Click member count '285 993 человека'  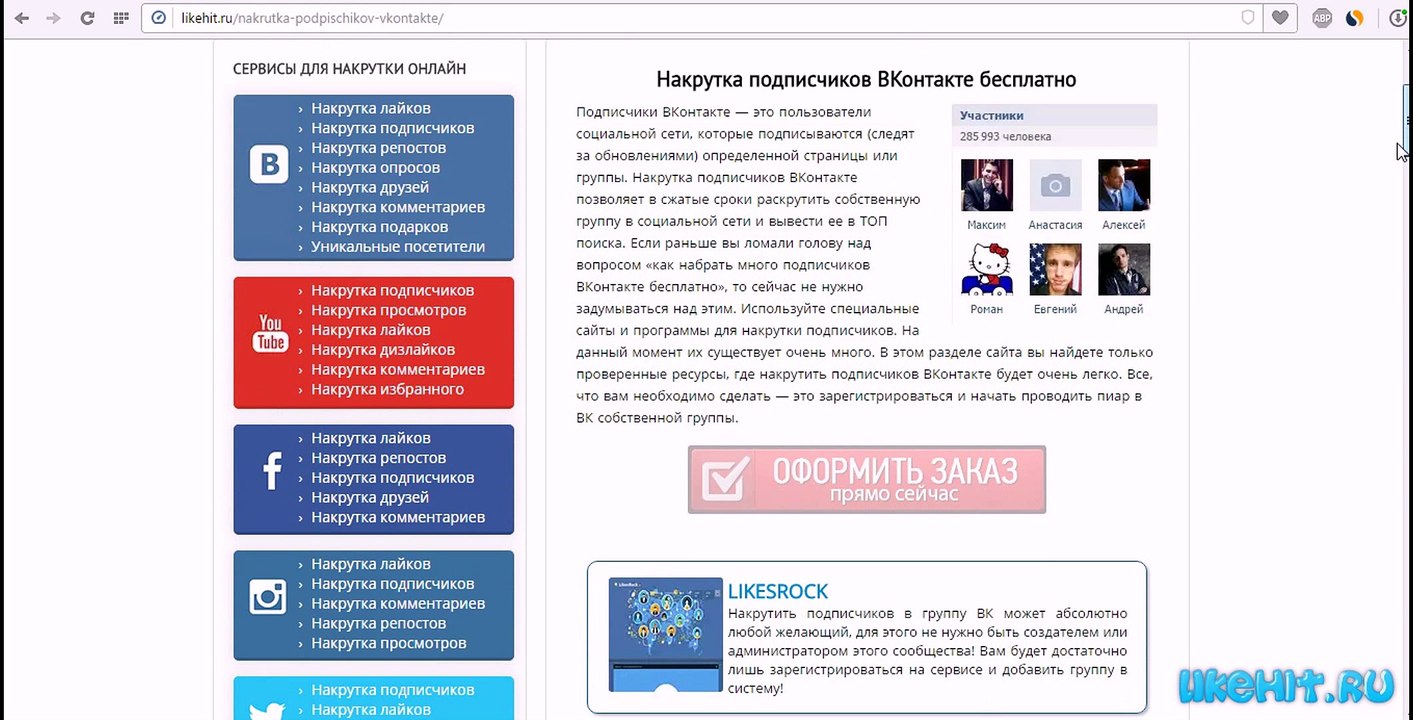coord(1006,137)
